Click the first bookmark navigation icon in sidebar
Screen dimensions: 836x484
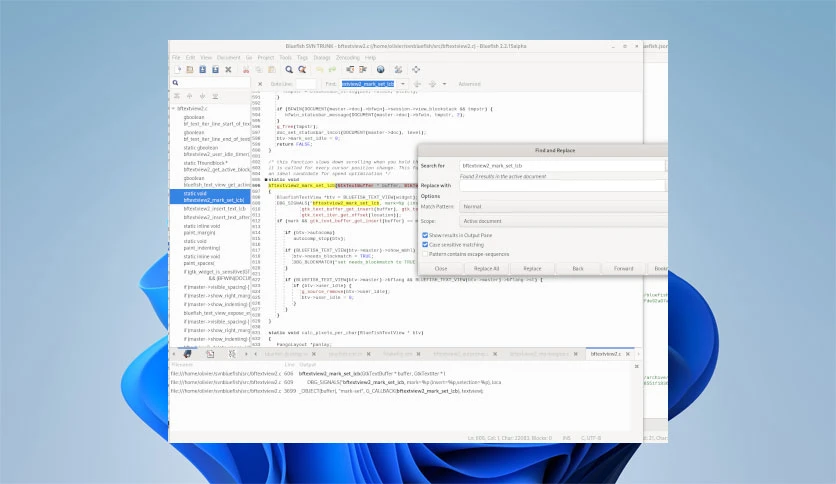[176, 96]
